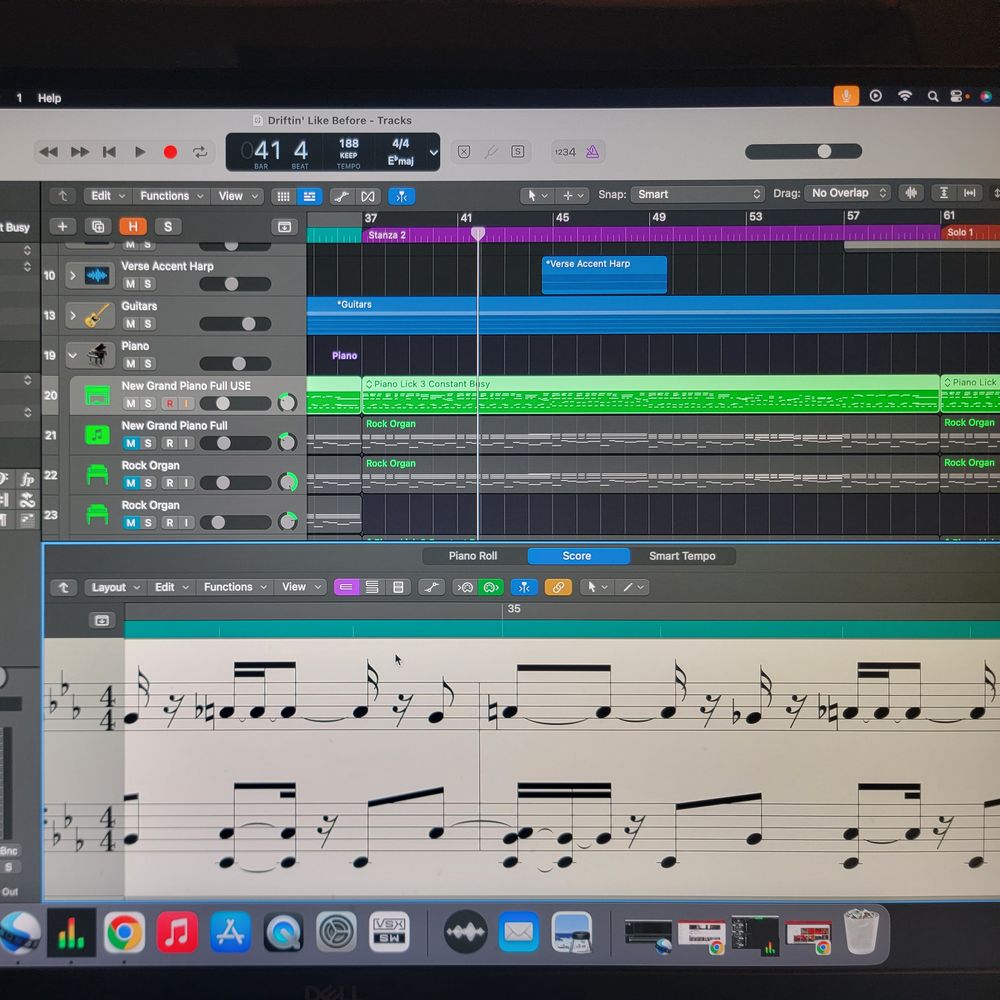Image resolution: width=1000 pixels, height=1000 pixels.
Task: Toggle the Cycle loop button
Action: (200, 152)
